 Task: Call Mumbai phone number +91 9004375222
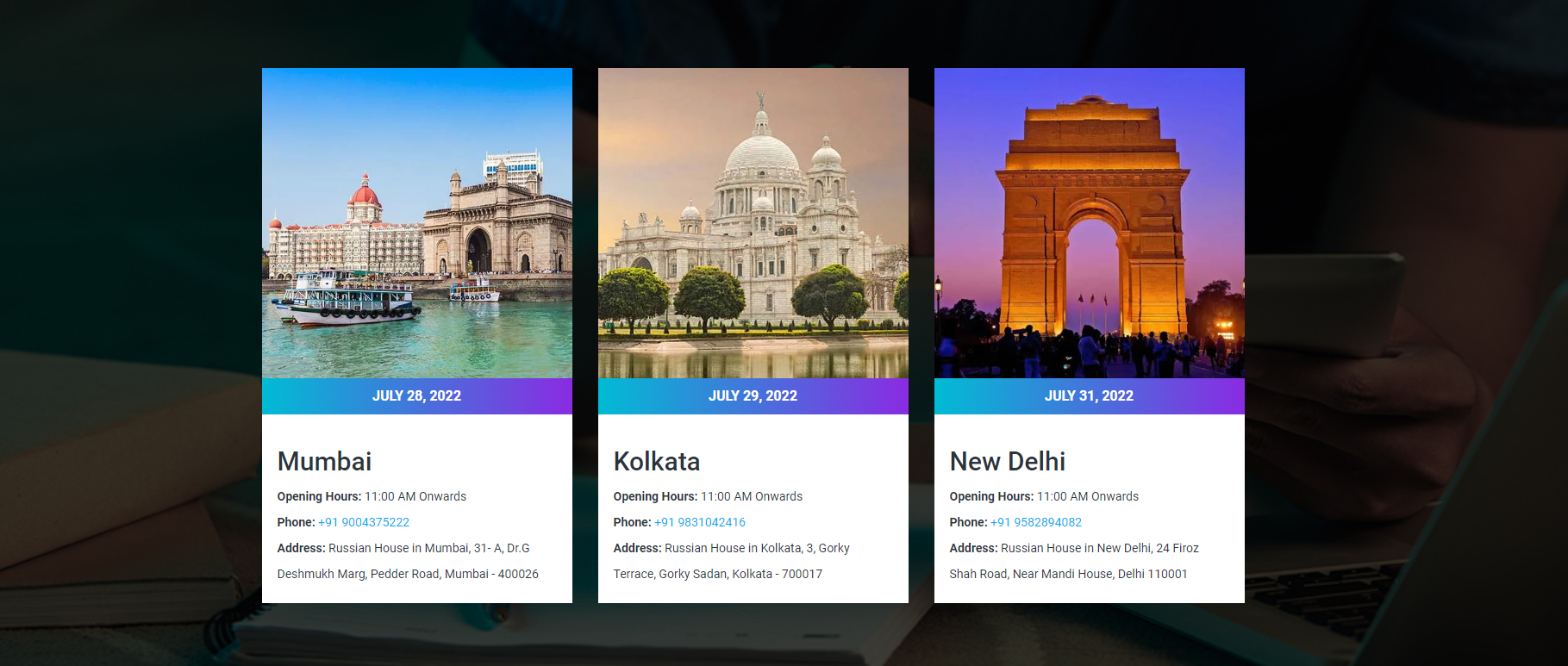coord(364,522)
